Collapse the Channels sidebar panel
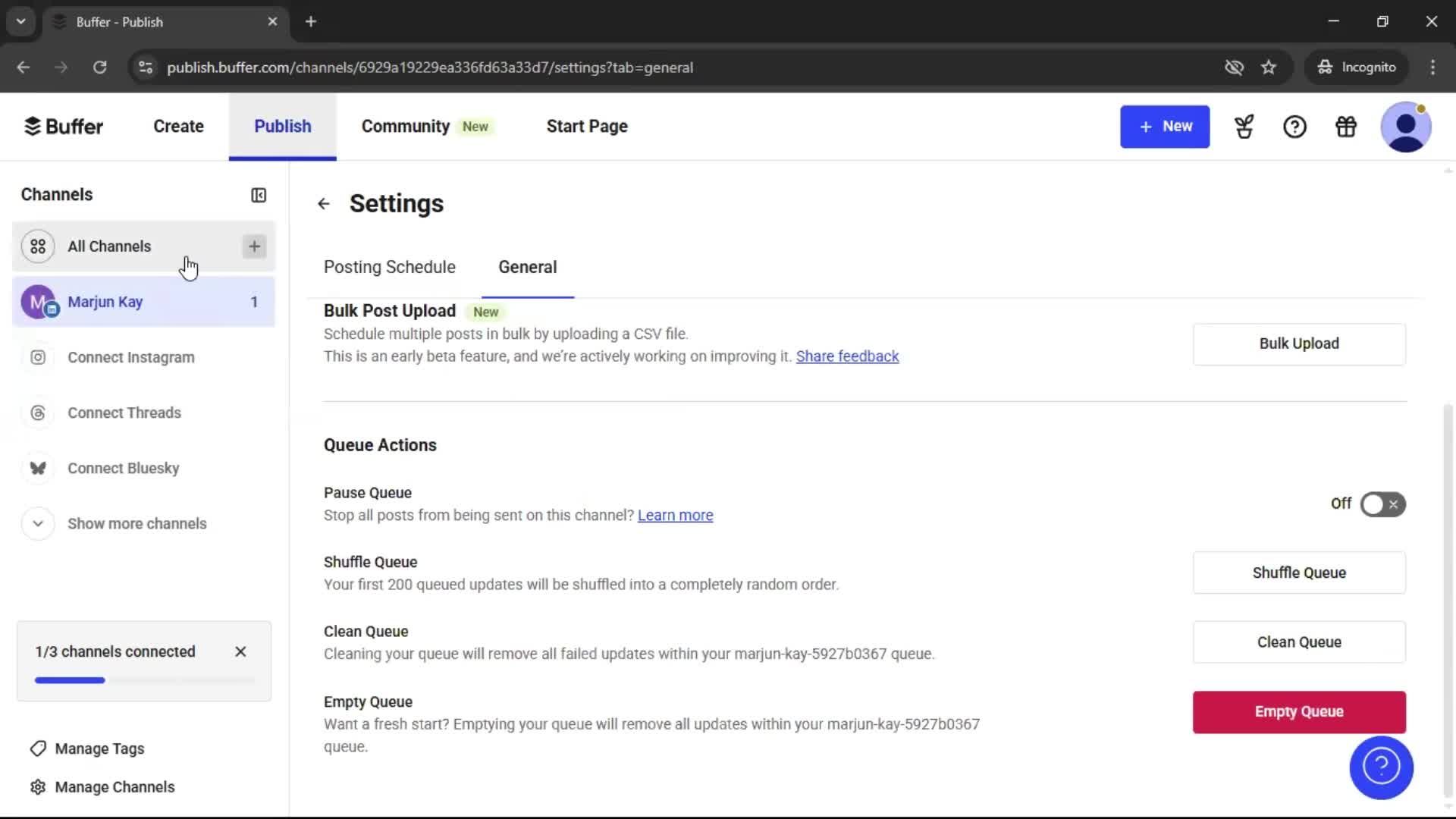This screenshot has height=819, width=1456. (x=258, y=195)
